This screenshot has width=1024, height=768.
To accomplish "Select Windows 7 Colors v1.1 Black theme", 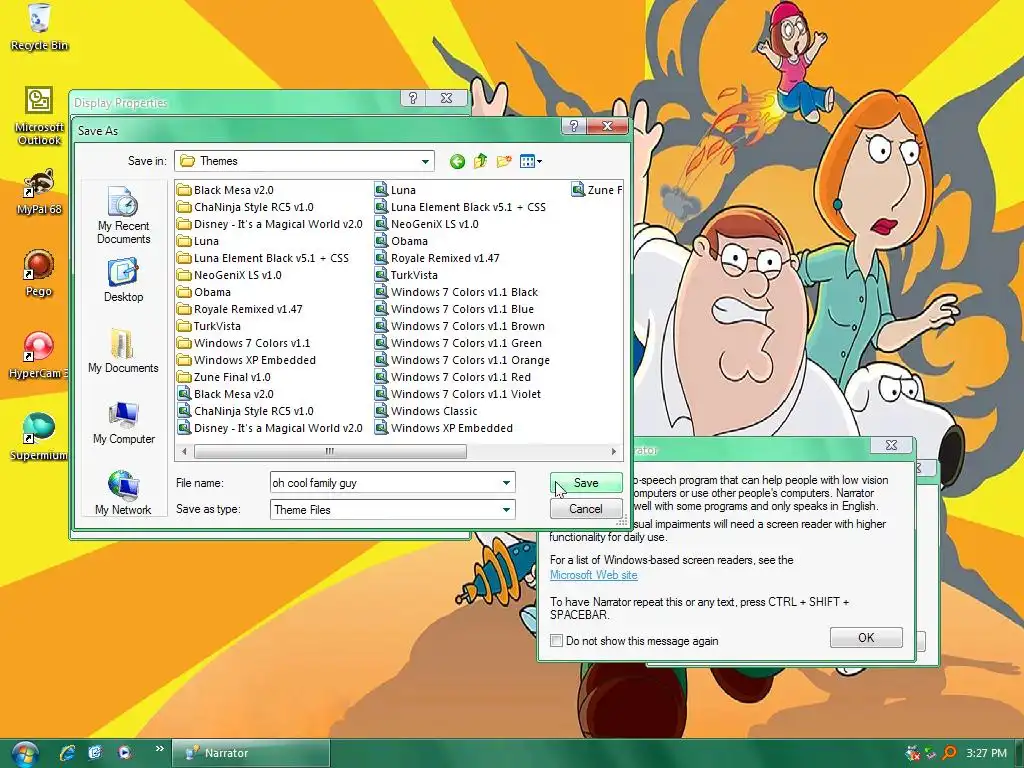I will pyautogui.click(x=456, y=292).
